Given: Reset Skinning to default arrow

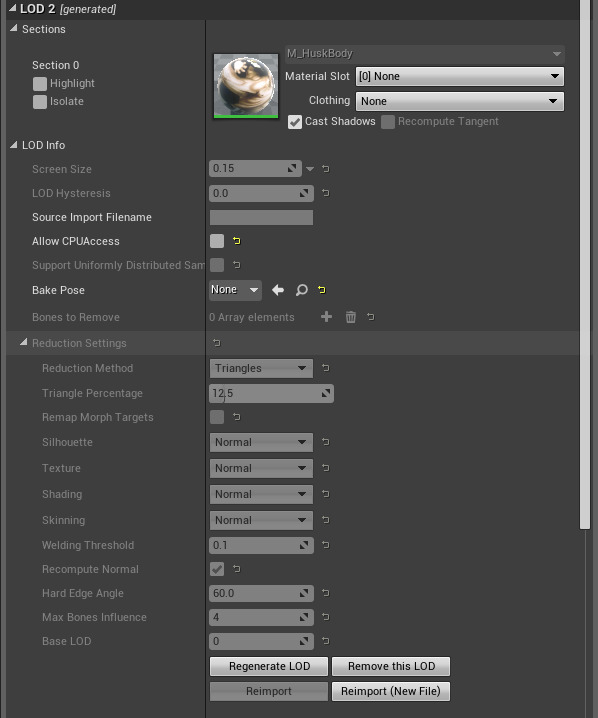Looking at the screenshot, I should (326, 520).
